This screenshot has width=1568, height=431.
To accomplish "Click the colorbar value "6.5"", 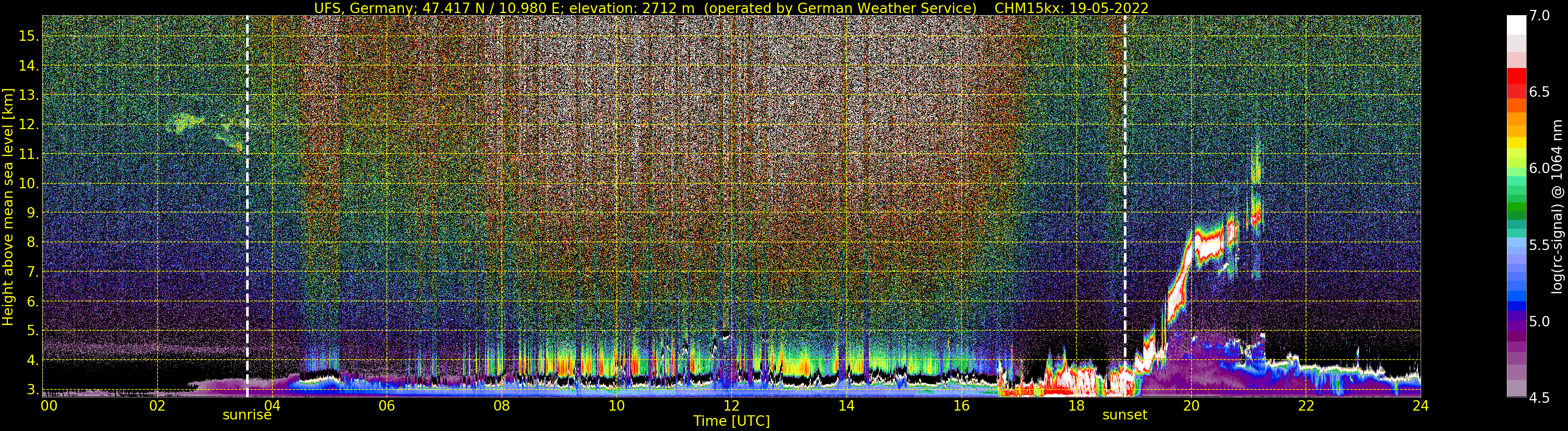I will pyautogui.click(x=1539, y=92).
